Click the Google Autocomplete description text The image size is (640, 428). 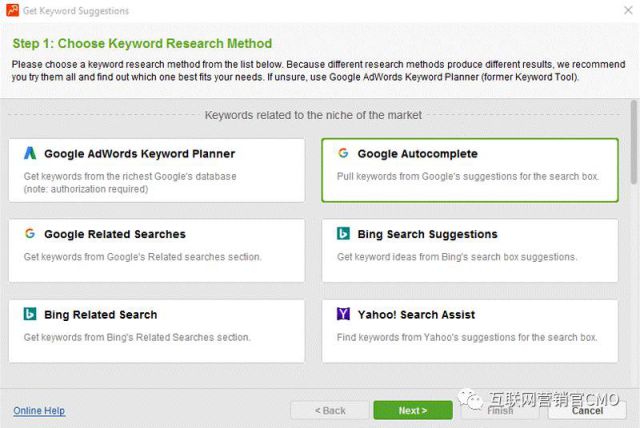(468, 177)
